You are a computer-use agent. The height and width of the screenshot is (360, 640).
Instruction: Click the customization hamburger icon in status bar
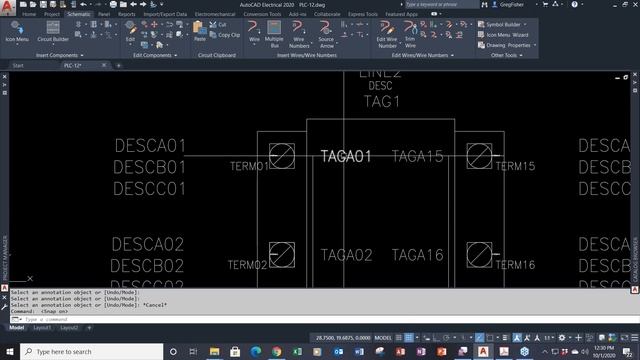tap(635, 338)
